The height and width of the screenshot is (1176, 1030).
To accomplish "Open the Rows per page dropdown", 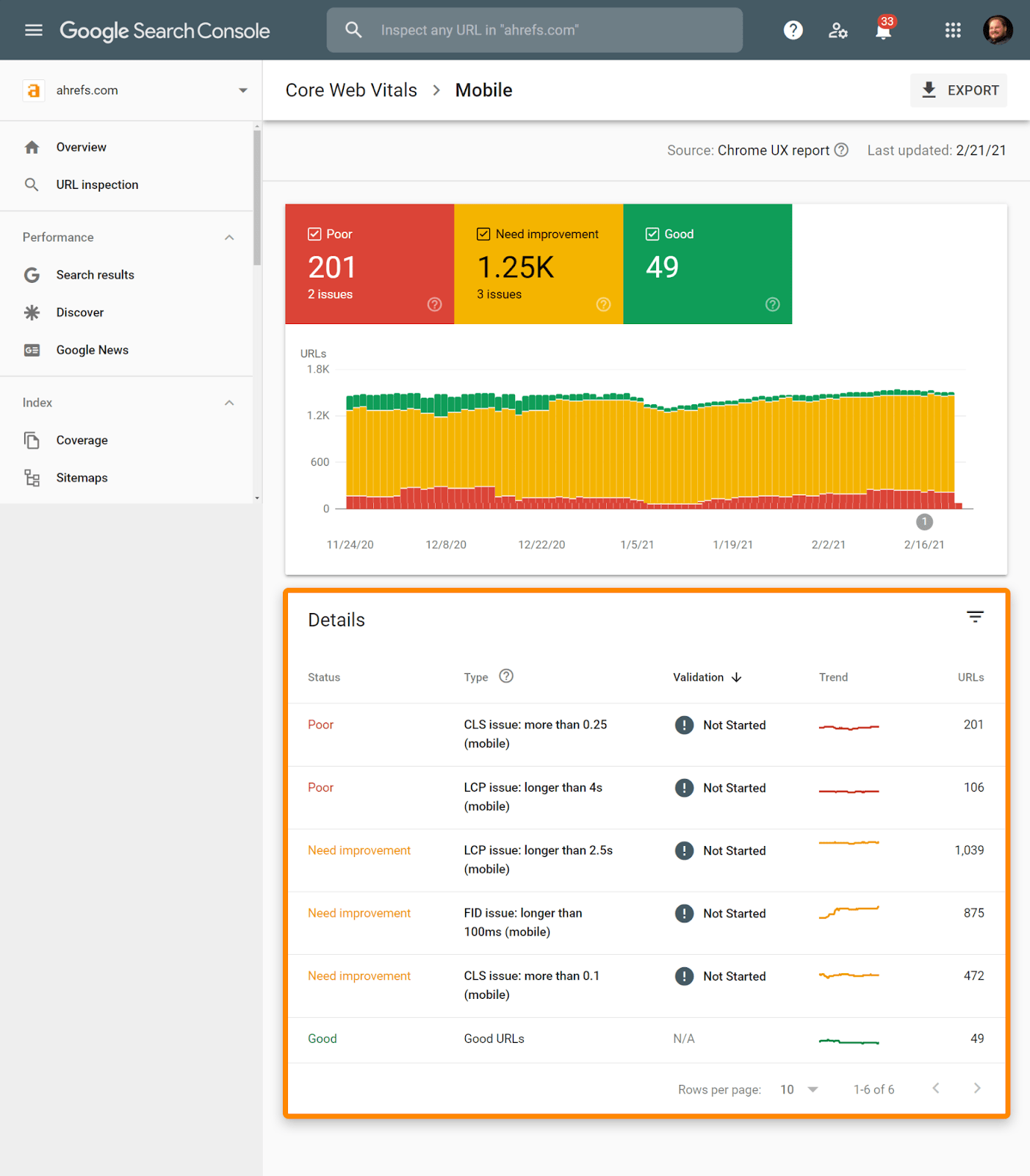I will (799, 1089).
